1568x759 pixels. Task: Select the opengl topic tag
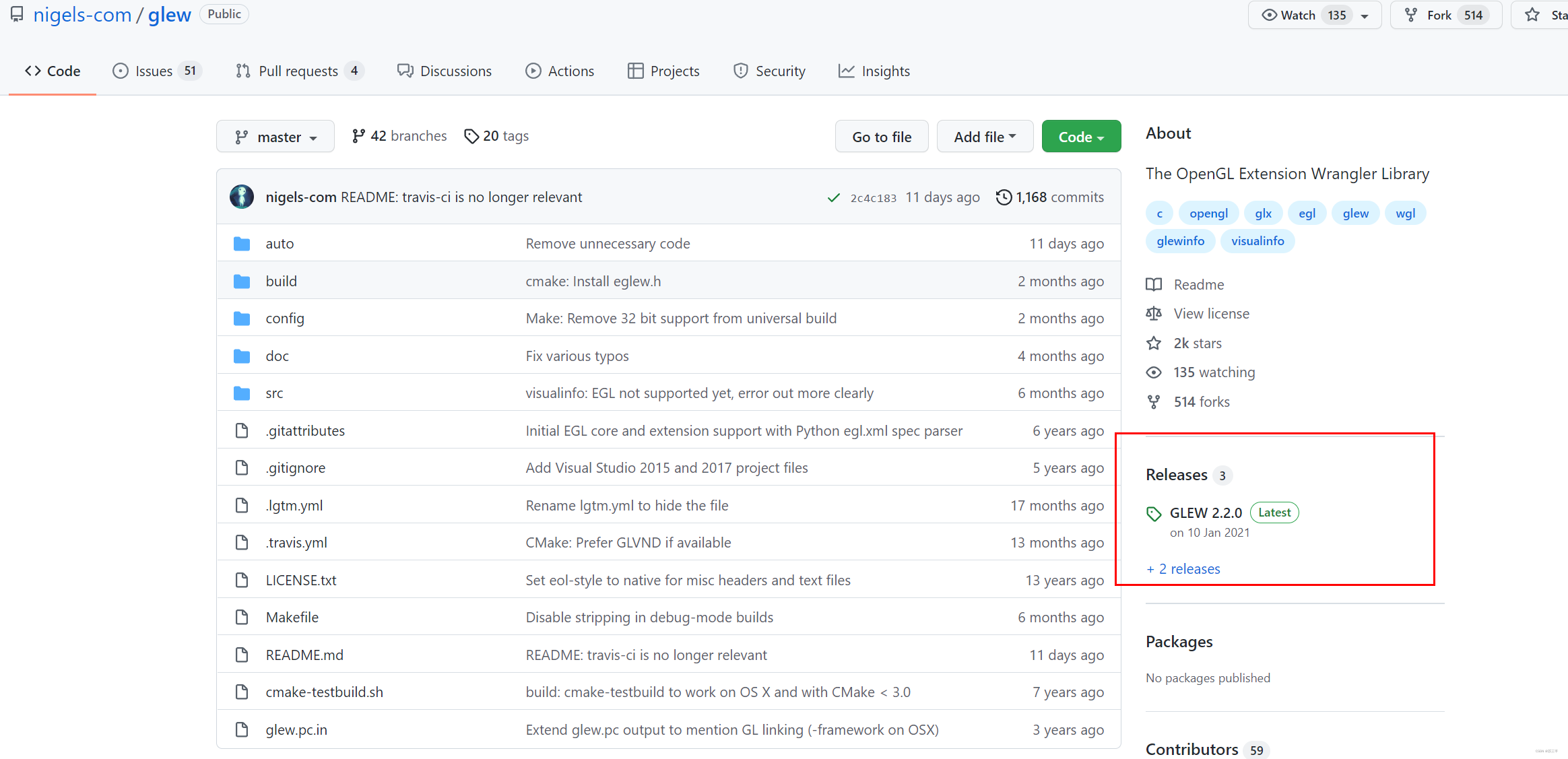(1208, 213)
